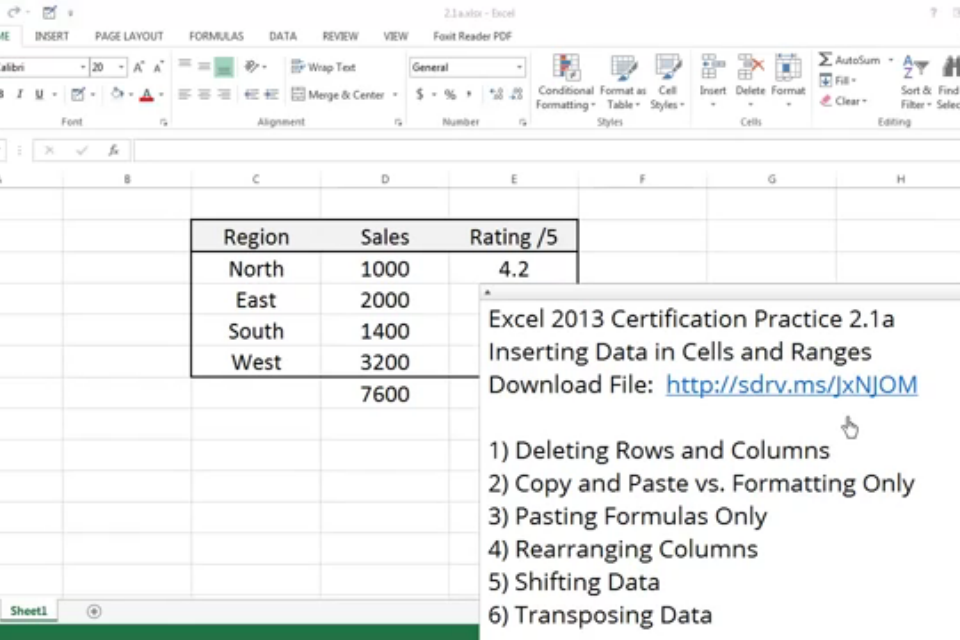Apply middle align to the cell
Image resolution: width=960 pixels, height=640 pixels.
click(x=204, y=67)
